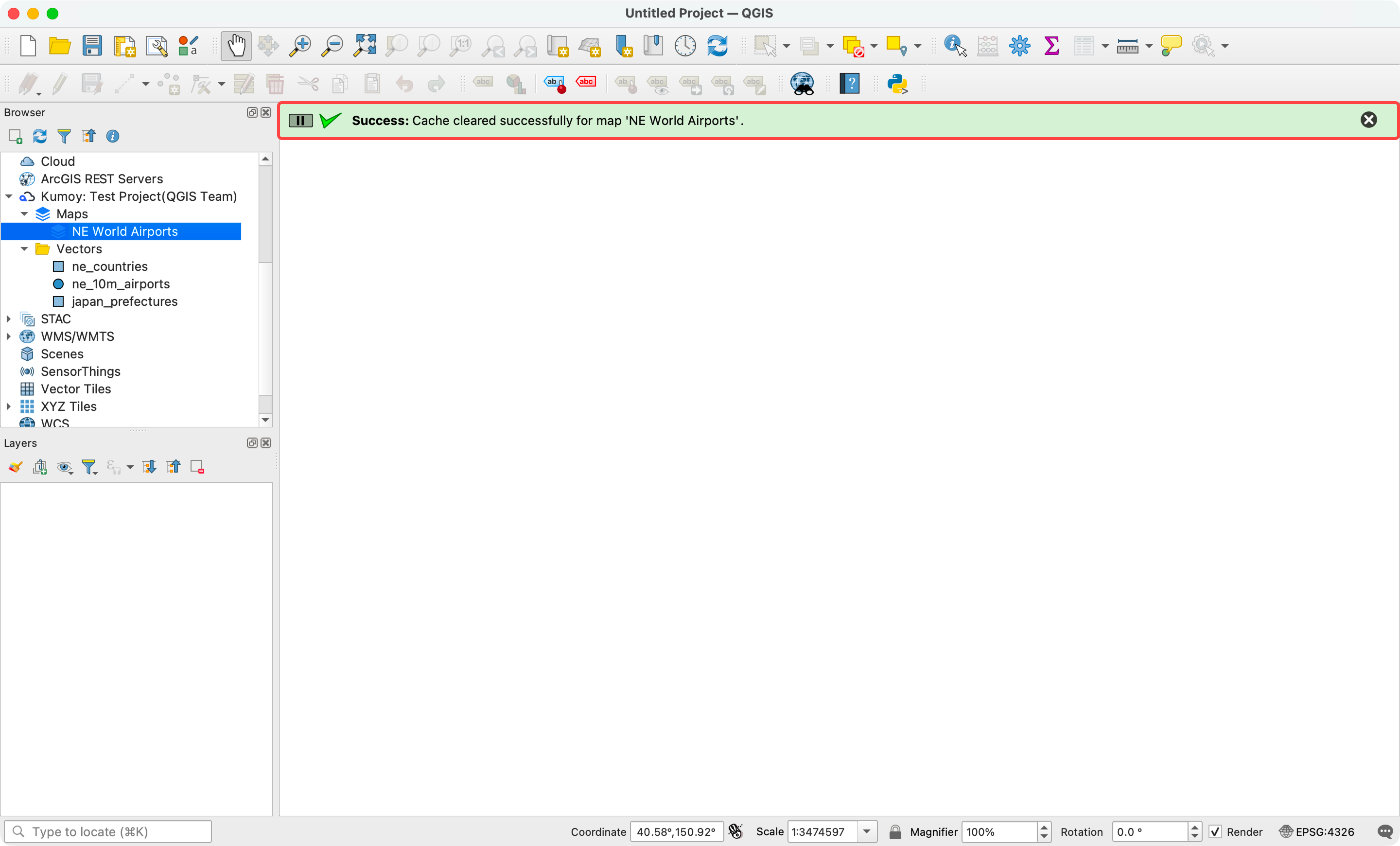Select ne_10m_airports vector item
This screenshot has width=1400, height=846.
tap(121, 284)
